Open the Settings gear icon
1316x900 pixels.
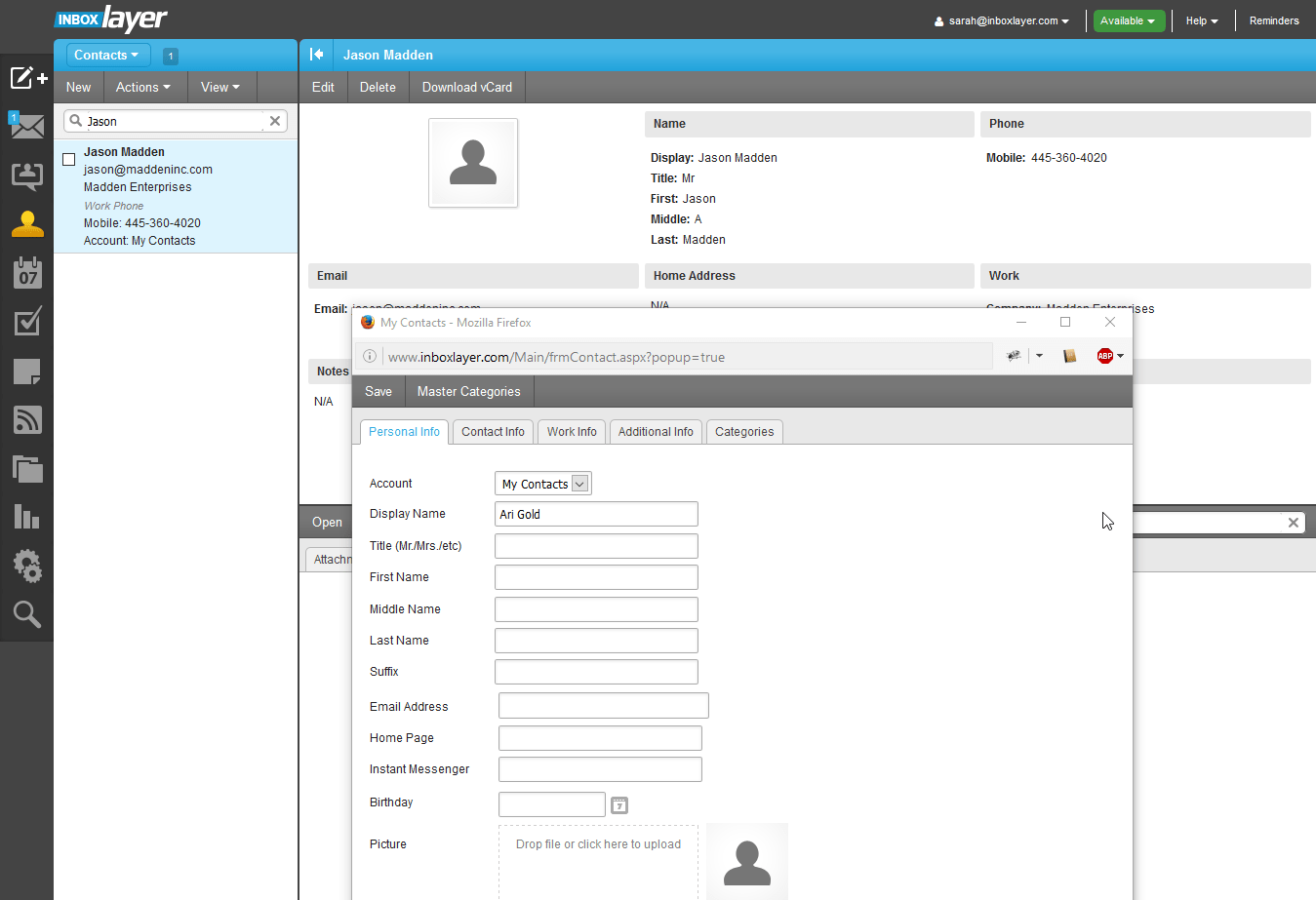[x=26, y=566]
